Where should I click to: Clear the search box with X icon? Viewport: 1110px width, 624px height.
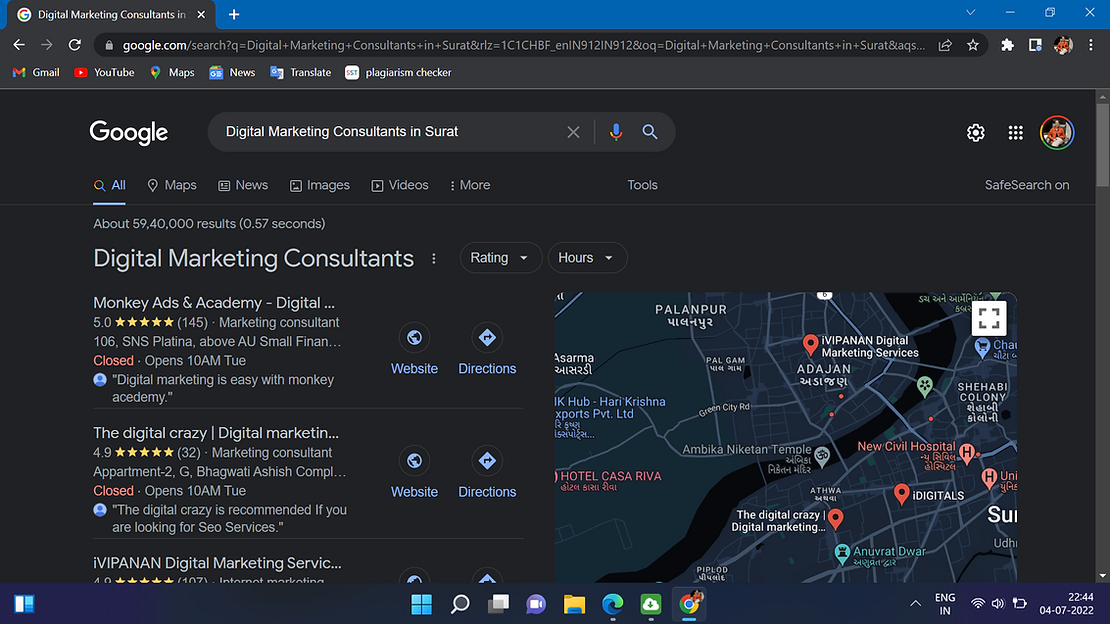573,132
